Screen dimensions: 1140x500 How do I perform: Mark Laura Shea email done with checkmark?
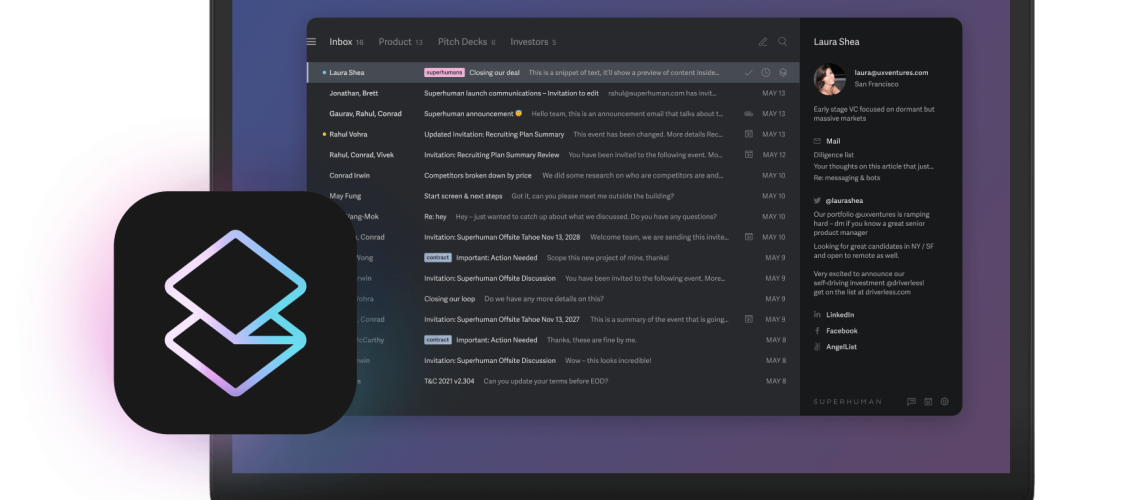coord(748,73)
